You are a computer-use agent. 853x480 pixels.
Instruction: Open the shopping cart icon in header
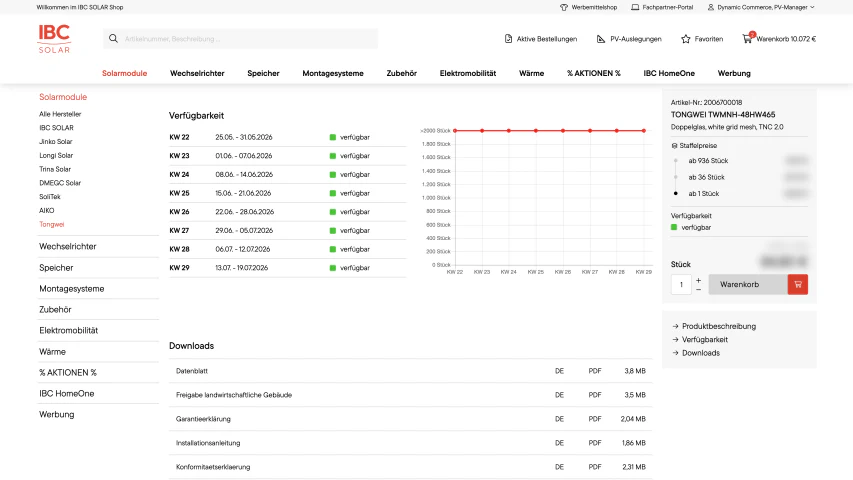747,38
